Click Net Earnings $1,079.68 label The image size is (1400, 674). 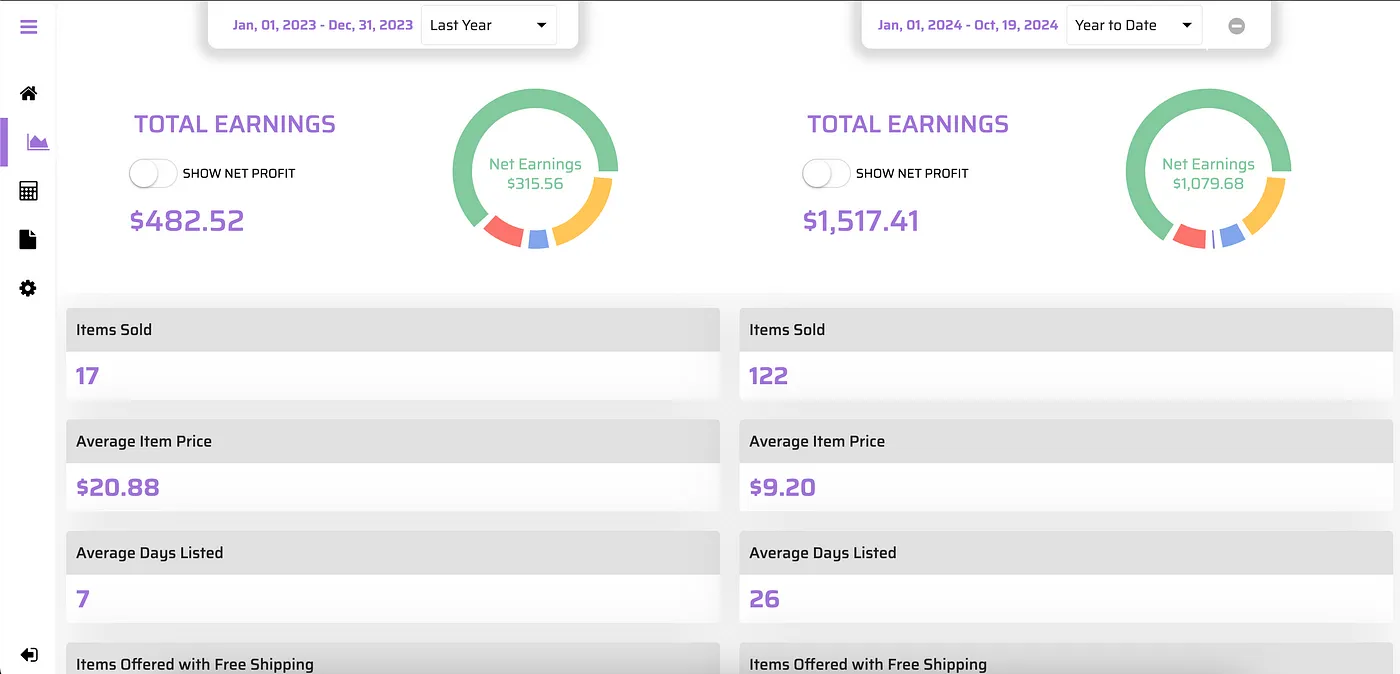click(x=1208, y=174)
